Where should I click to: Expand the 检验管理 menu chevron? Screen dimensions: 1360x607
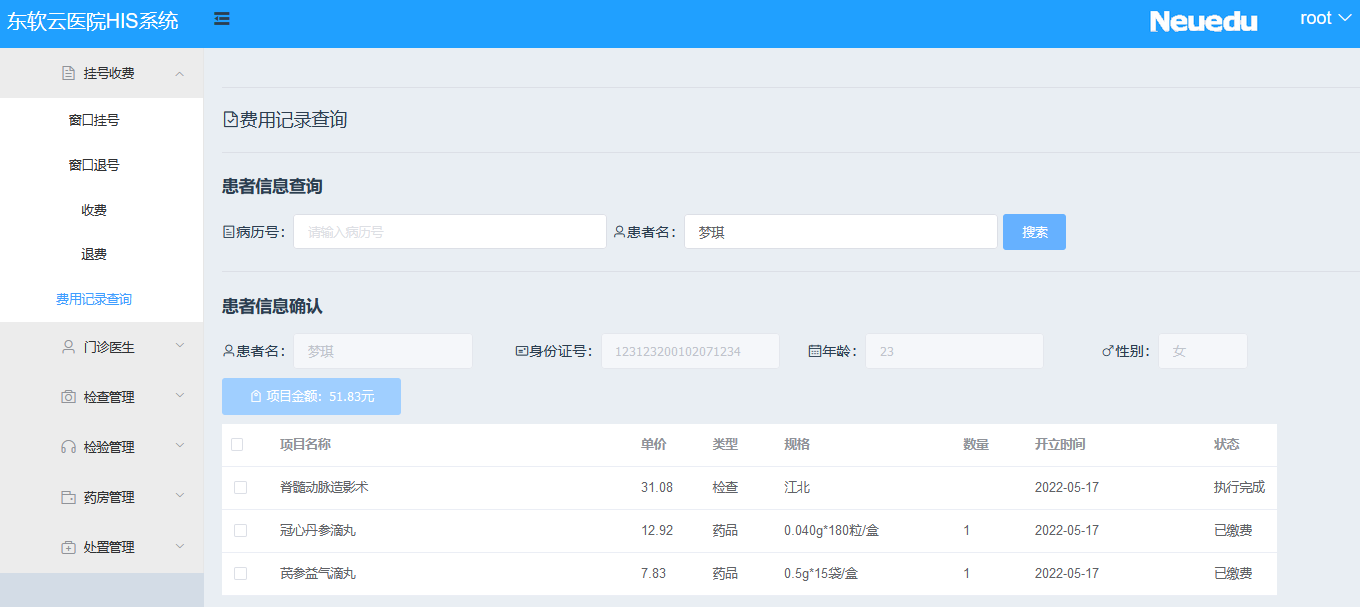pyautogui.click(x=180, y=446)
